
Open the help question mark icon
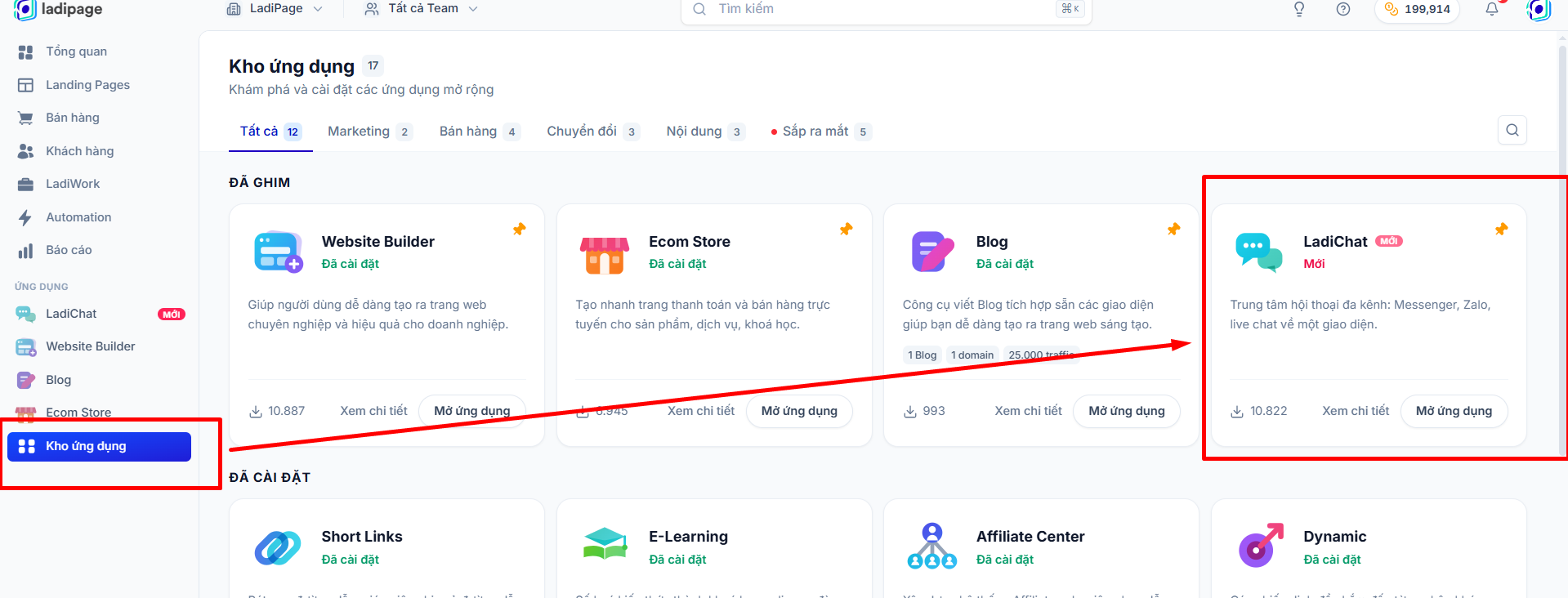(1343, 9)
